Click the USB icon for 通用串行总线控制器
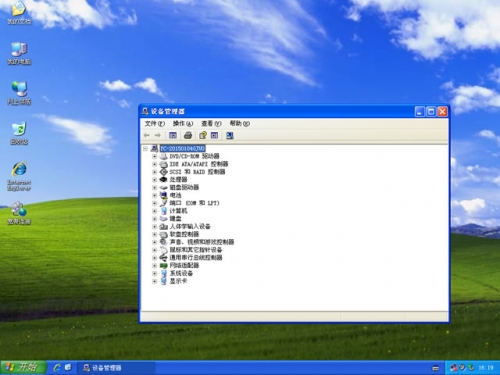 click(x=163, y=258)
